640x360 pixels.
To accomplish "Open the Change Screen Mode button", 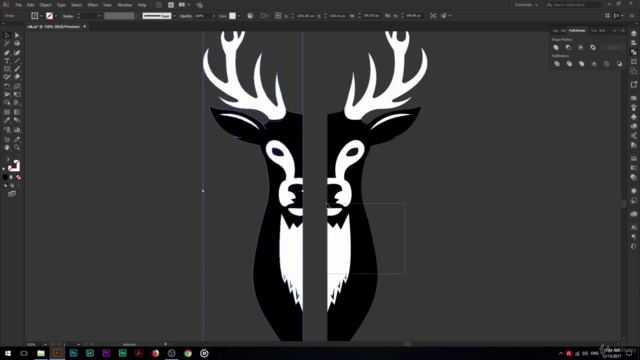I will pos(12,194).
